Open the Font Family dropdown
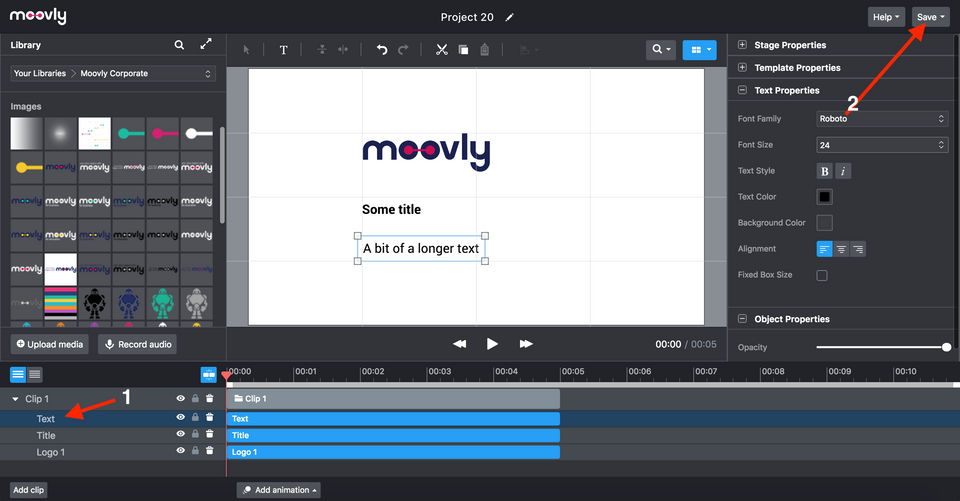 pyautogui.click(x=882, y=119)
